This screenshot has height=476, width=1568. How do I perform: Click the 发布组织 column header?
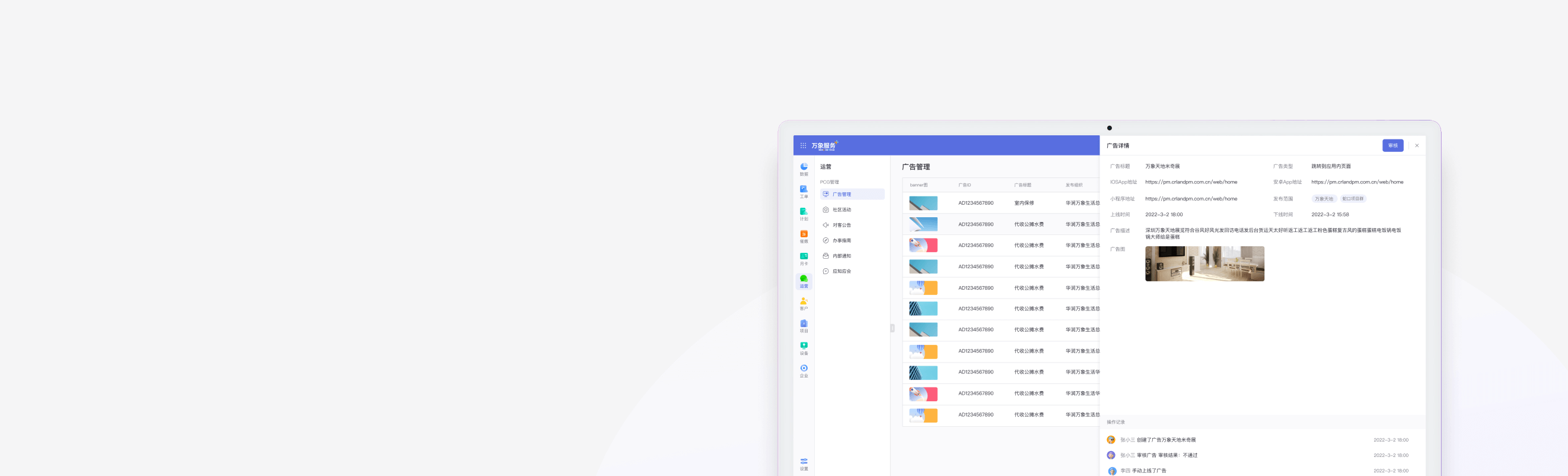click(1074, 185)
